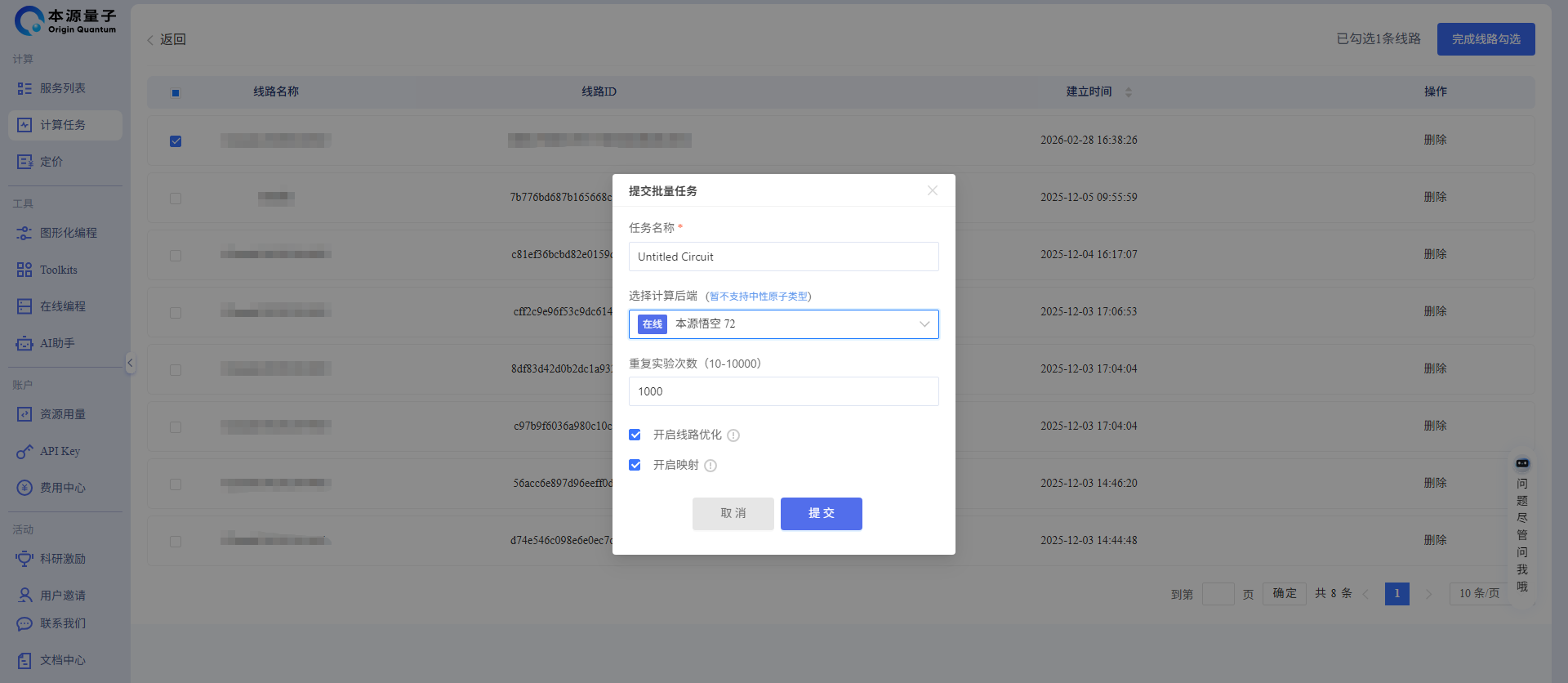1568x683 pixels.
Task: Open the 10 条/页 page size dropdown
Action: tap(1479, 594)
